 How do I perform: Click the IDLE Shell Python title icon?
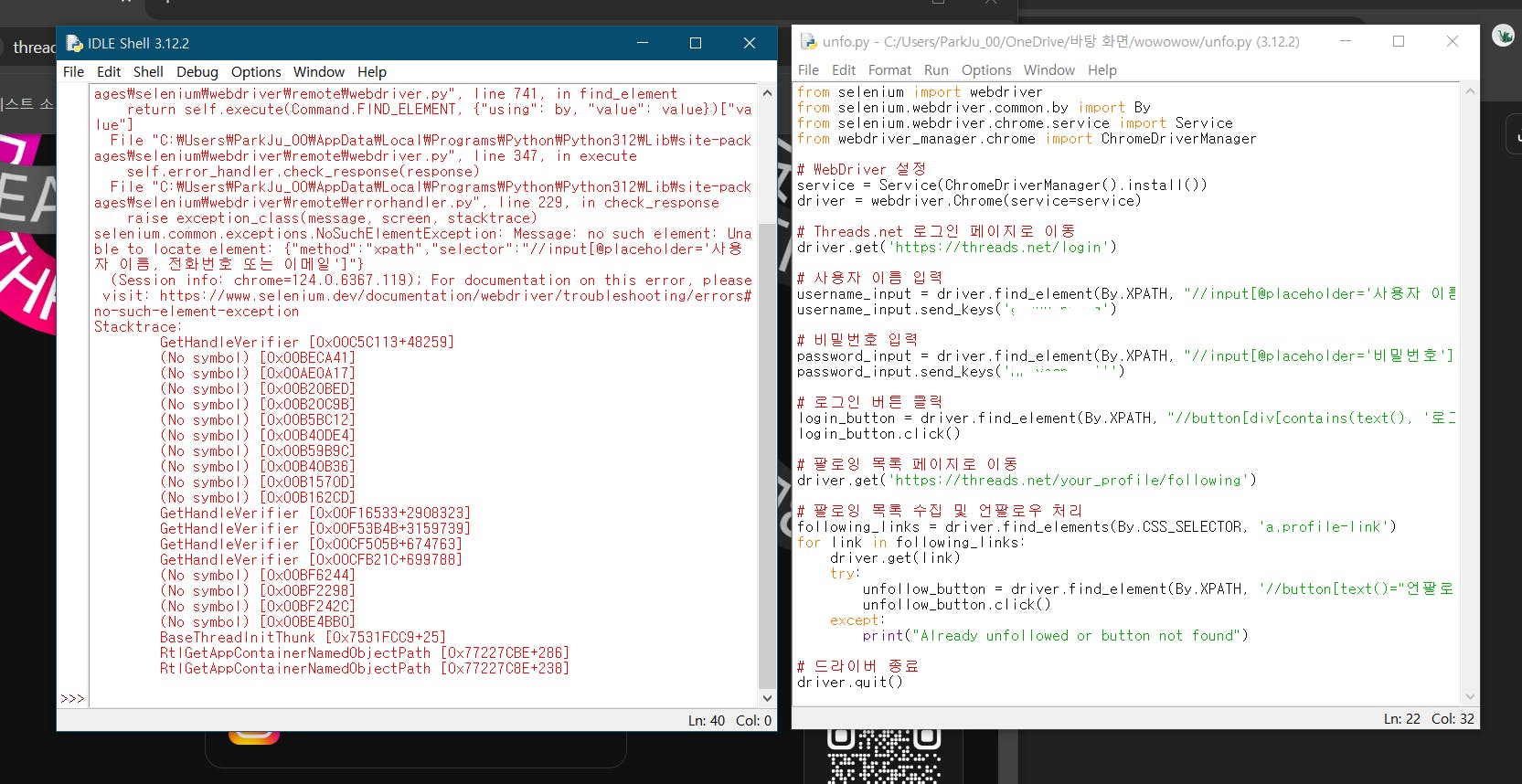click(74, 43)
